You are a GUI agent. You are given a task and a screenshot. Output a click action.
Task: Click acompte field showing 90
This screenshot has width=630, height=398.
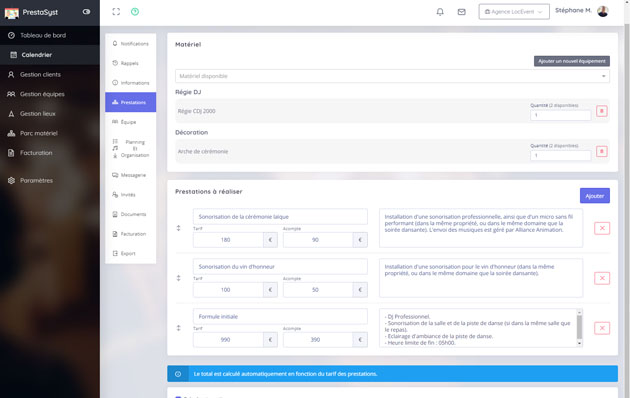pyautogui.click(x=318, y=240)
